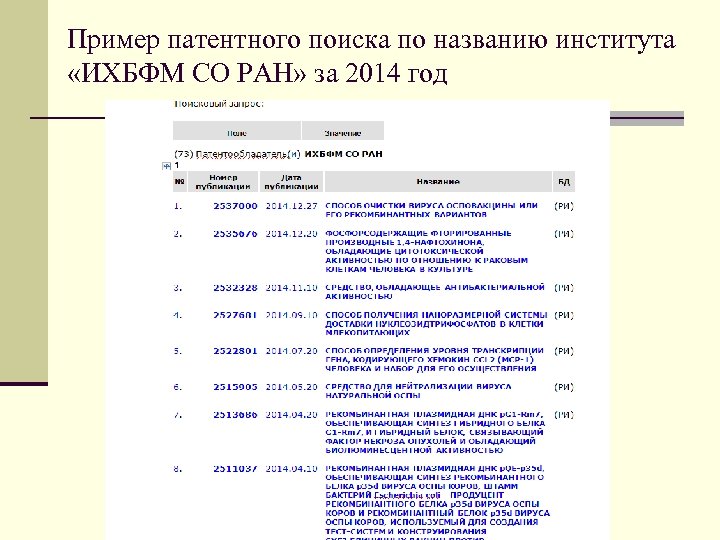Select date 2014.07.20 in row 5
The width and height of the screenshot is (720, 540).
point(292,351)
